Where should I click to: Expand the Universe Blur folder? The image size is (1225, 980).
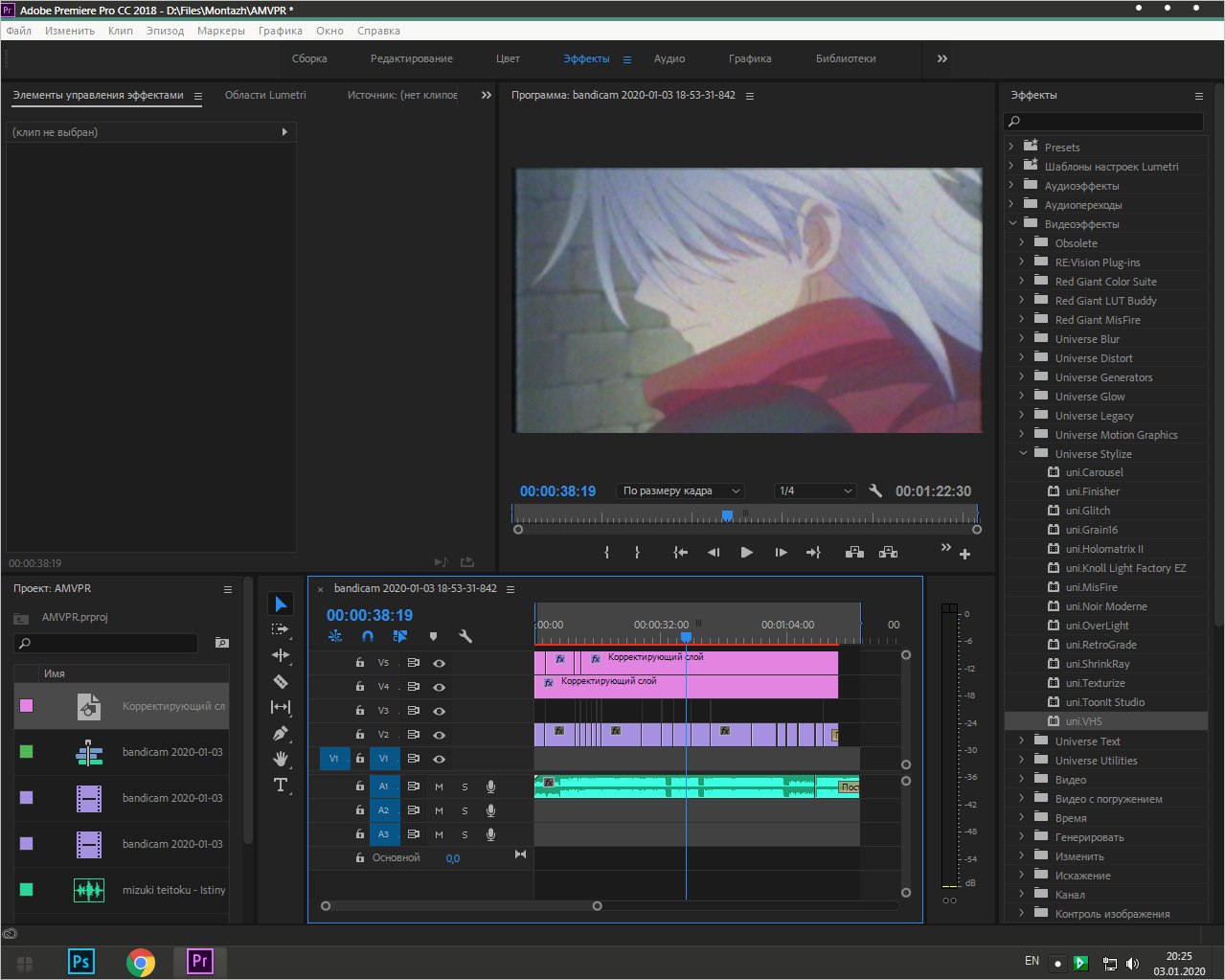(x=1022, y=338)
